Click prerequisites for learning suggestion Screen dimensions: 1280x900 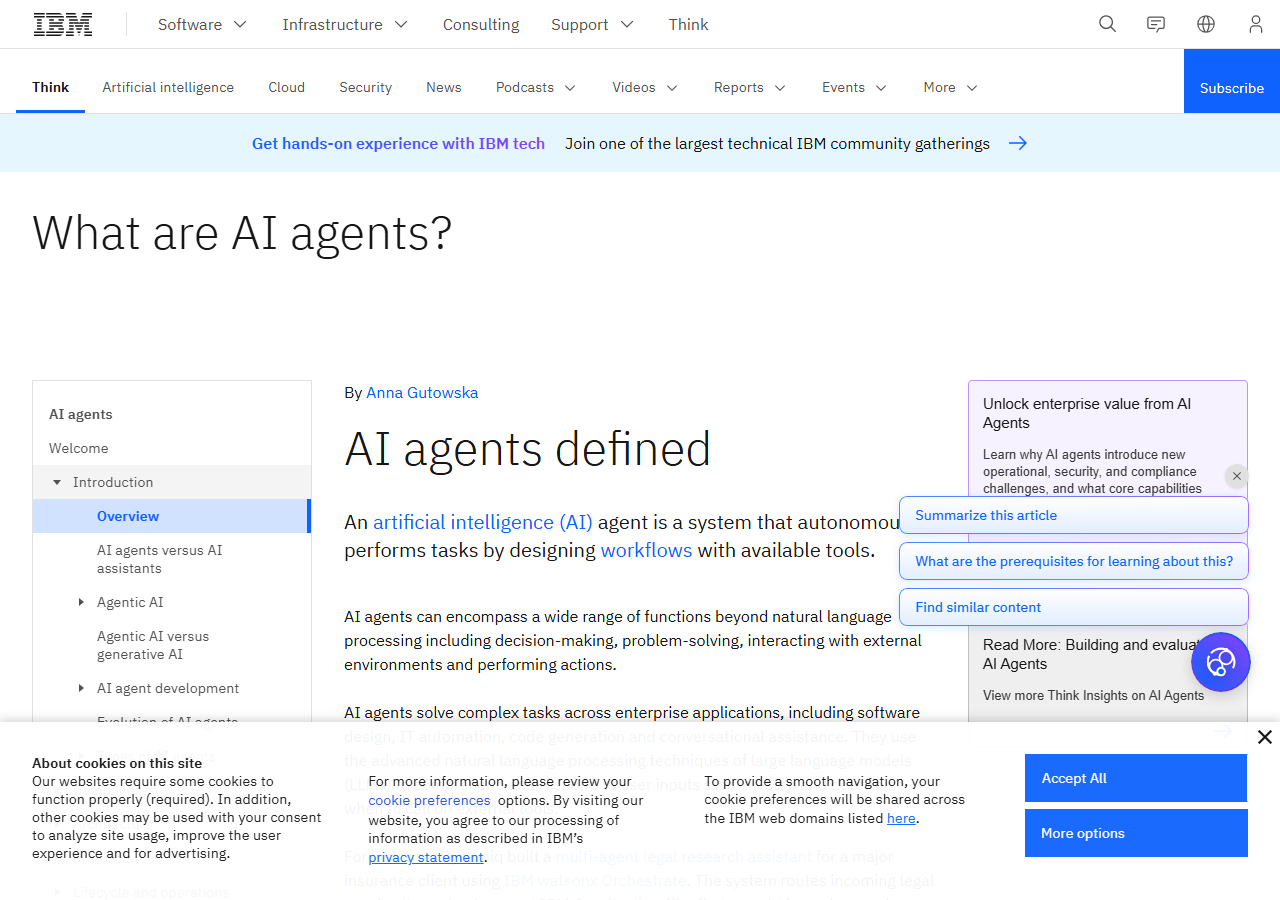click(1074, 561)
